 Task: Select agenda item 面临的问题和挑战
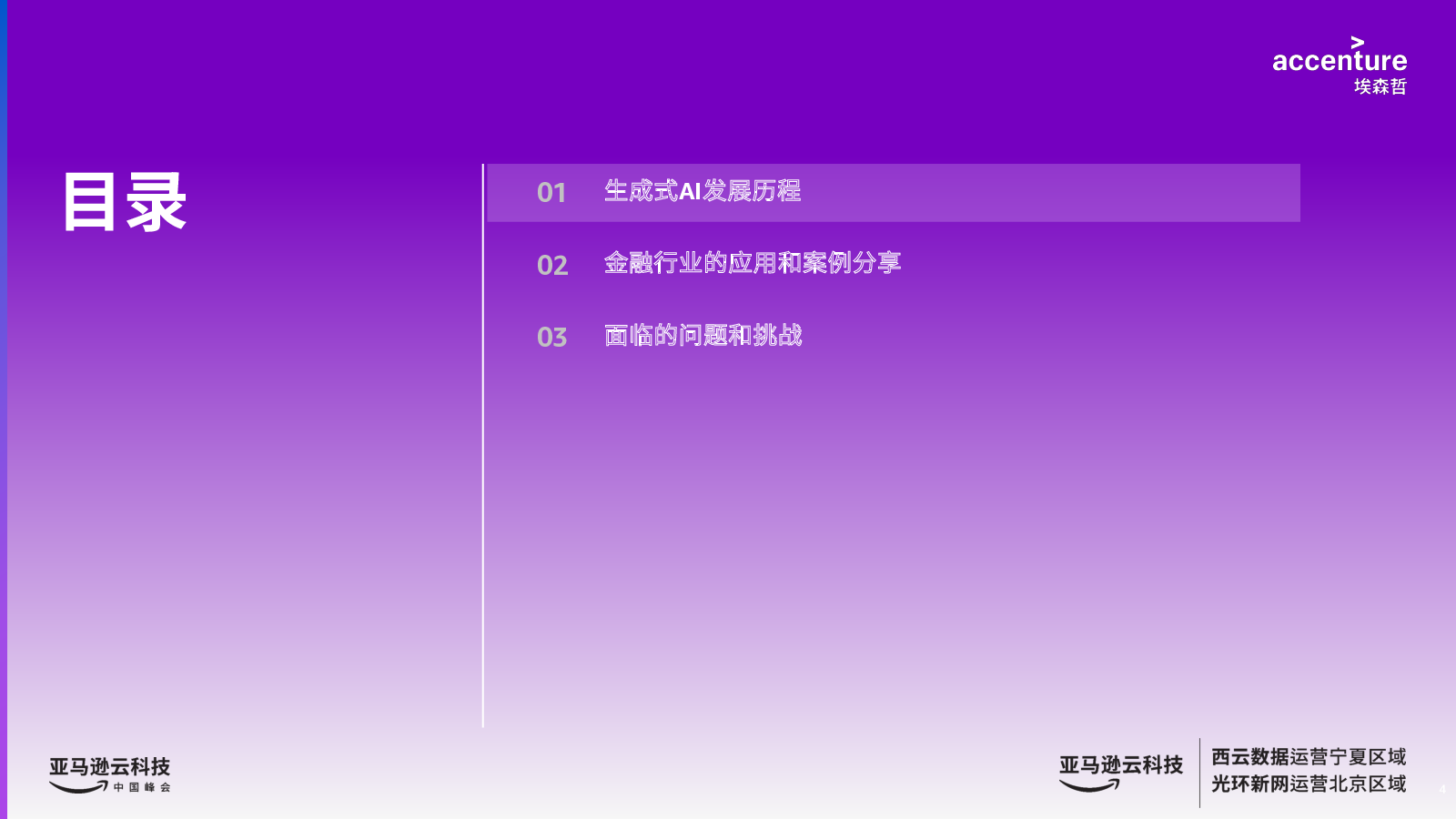[x=703, y=336]
